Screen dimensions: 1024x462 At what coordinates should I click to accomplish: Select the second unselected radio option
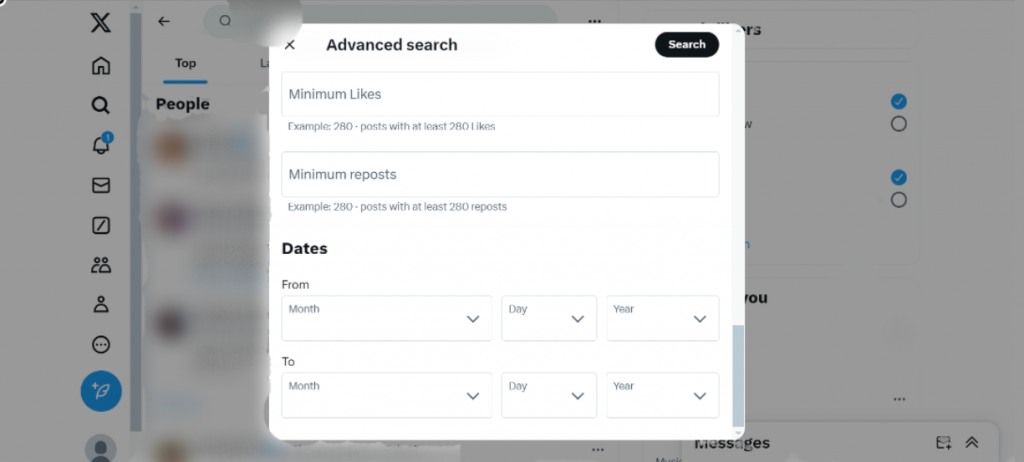pos(898,200)
